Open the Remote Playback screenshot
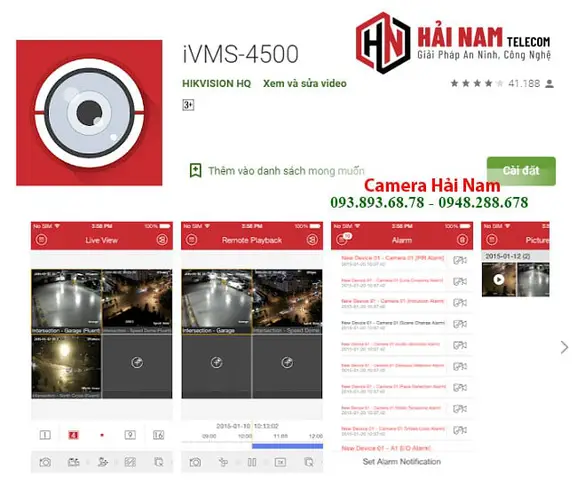Image resolution: width=577 pixels, height=480 pixels. pyautogui.click(x=252, y=347)
